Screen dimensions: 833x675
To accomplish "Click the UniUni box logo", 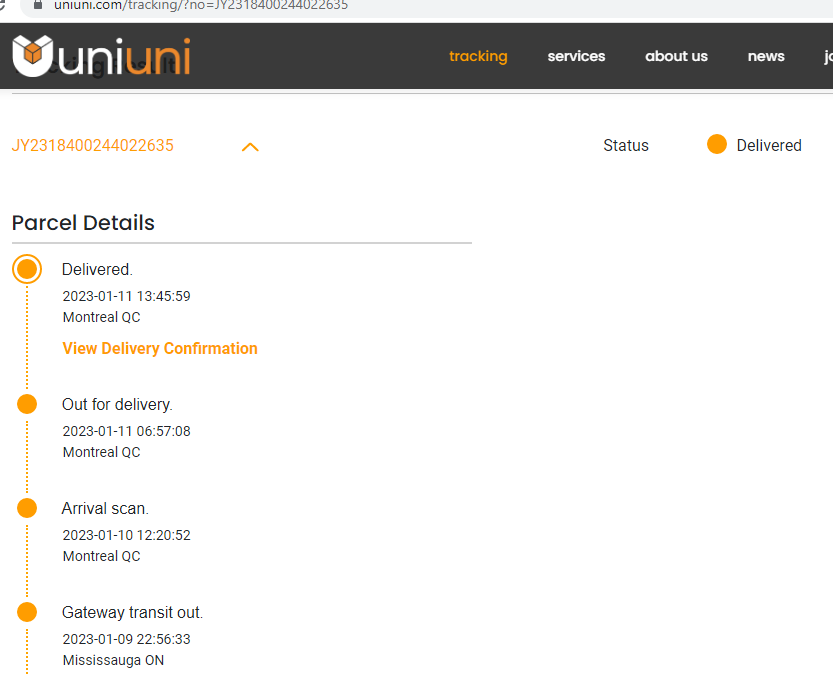I will (34, 56).
